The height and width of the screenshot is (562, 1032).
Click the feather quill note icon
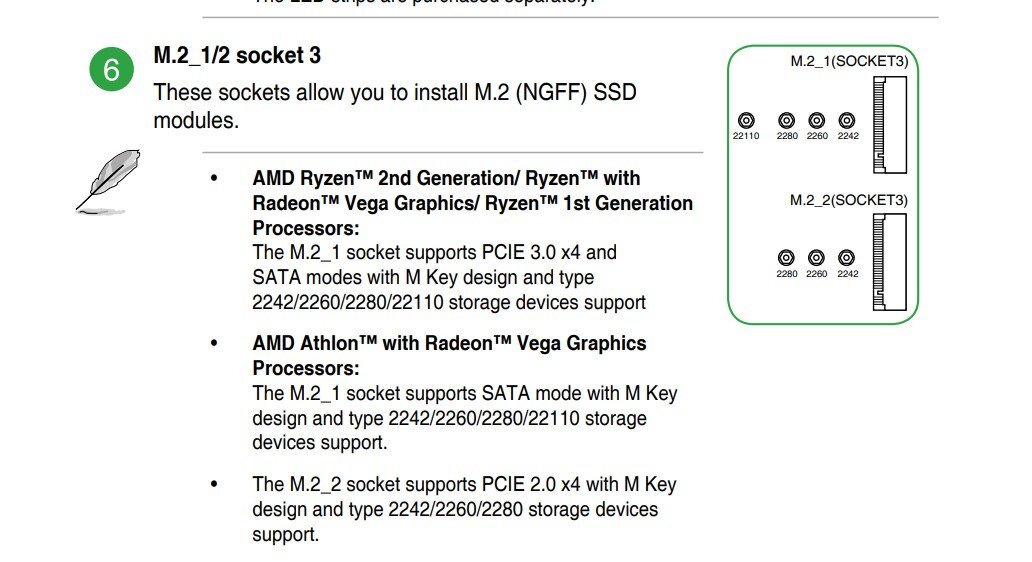pyautogui.click(x=109, y=182)
